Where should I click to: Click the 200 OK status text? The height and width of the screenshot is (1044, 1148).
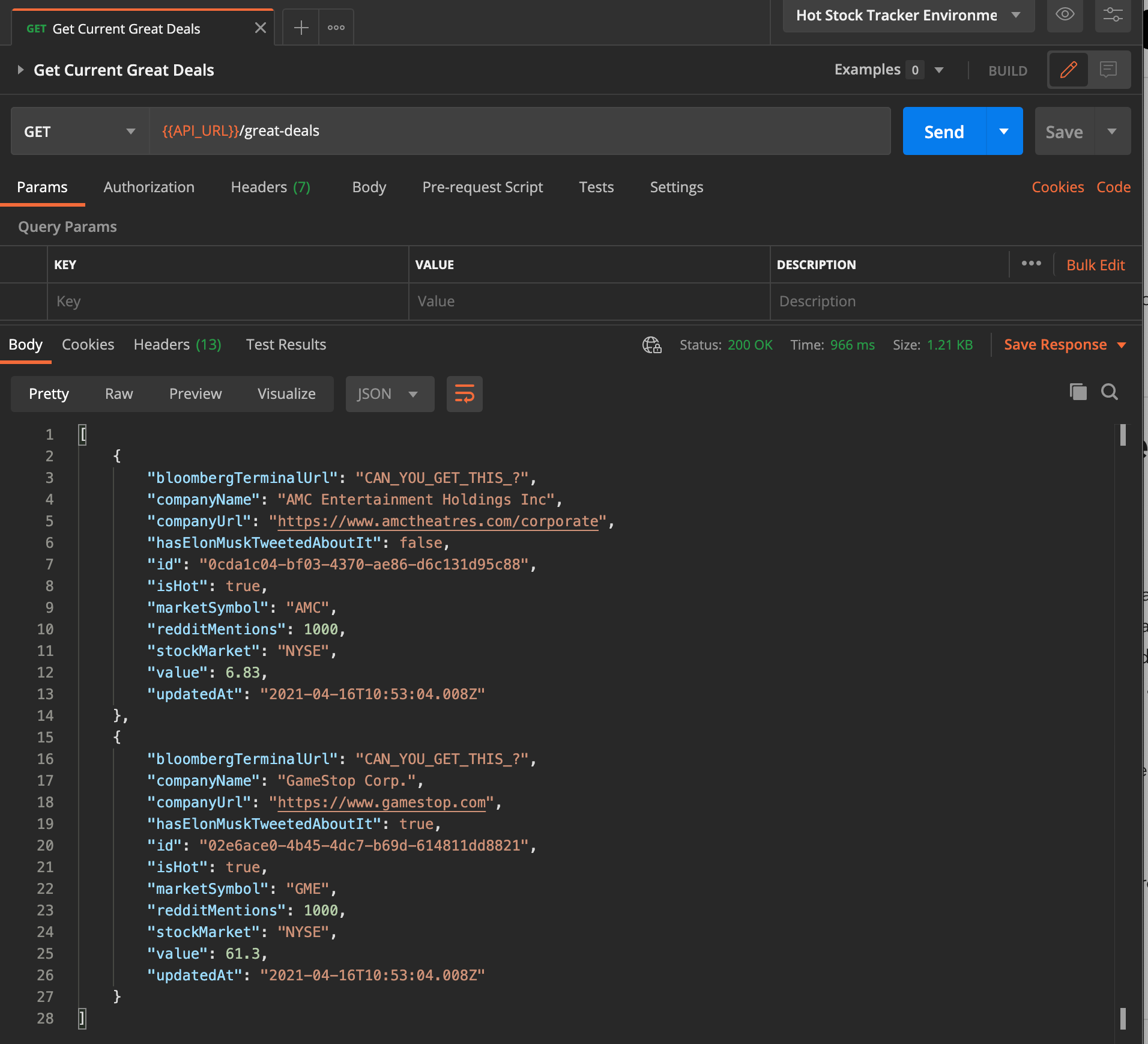point(750,345)
